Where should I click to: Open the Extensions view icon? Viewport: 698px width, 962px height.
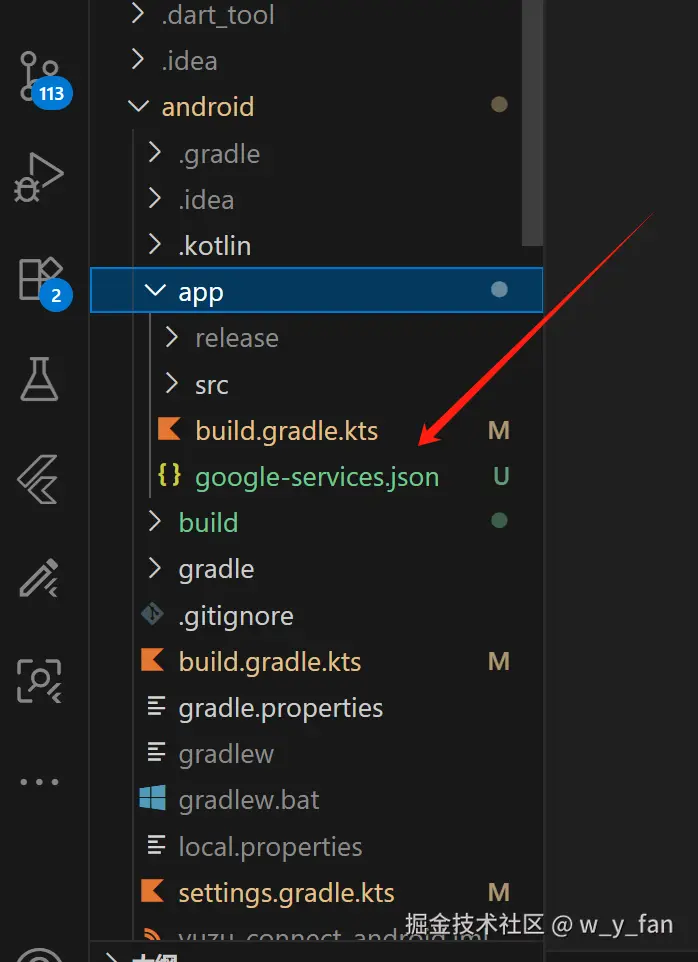coord(40,278)
